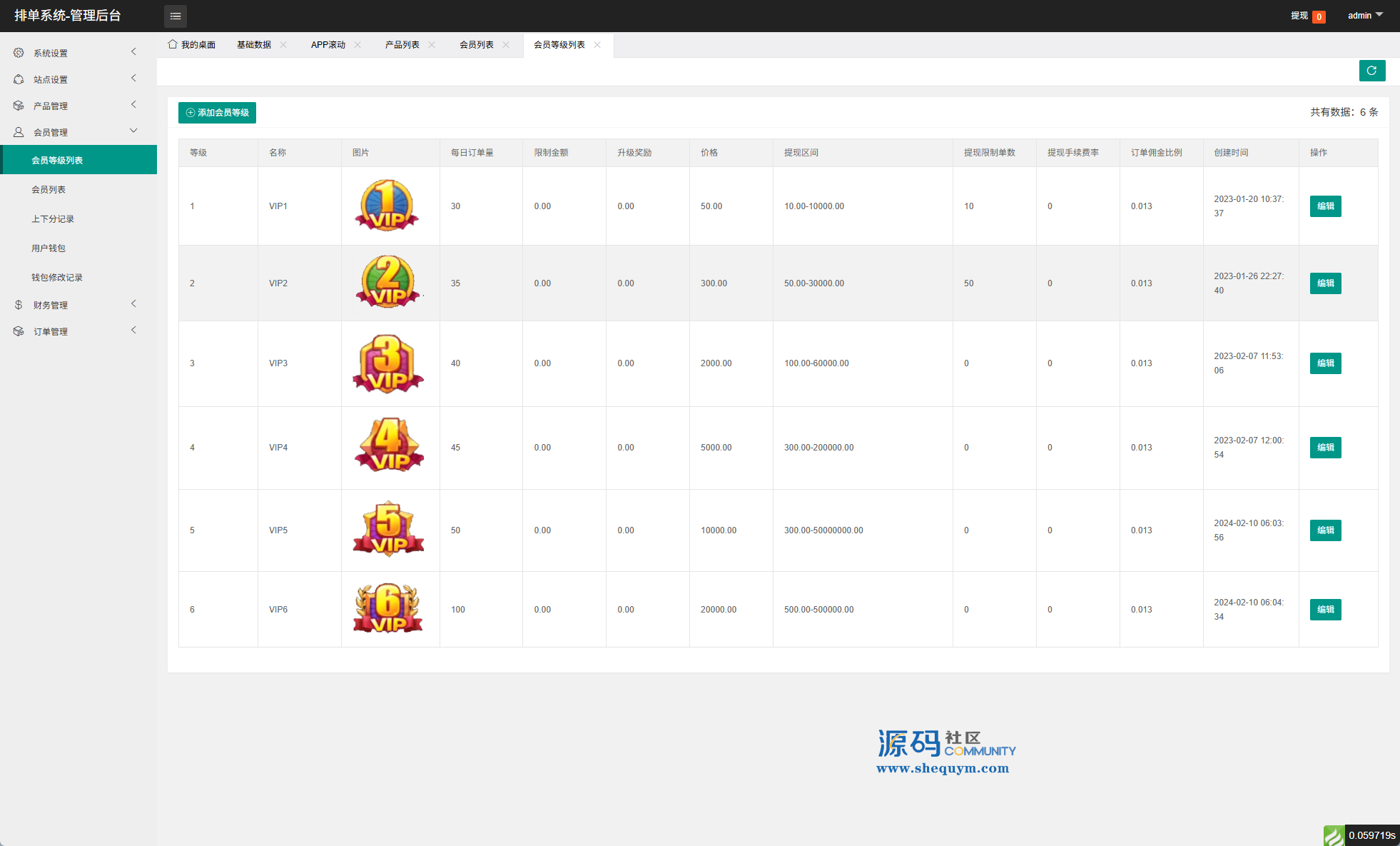Screen dimensions: 1400x846
Task: Close the 会员等级列表 tab
Action: point(597,44)
